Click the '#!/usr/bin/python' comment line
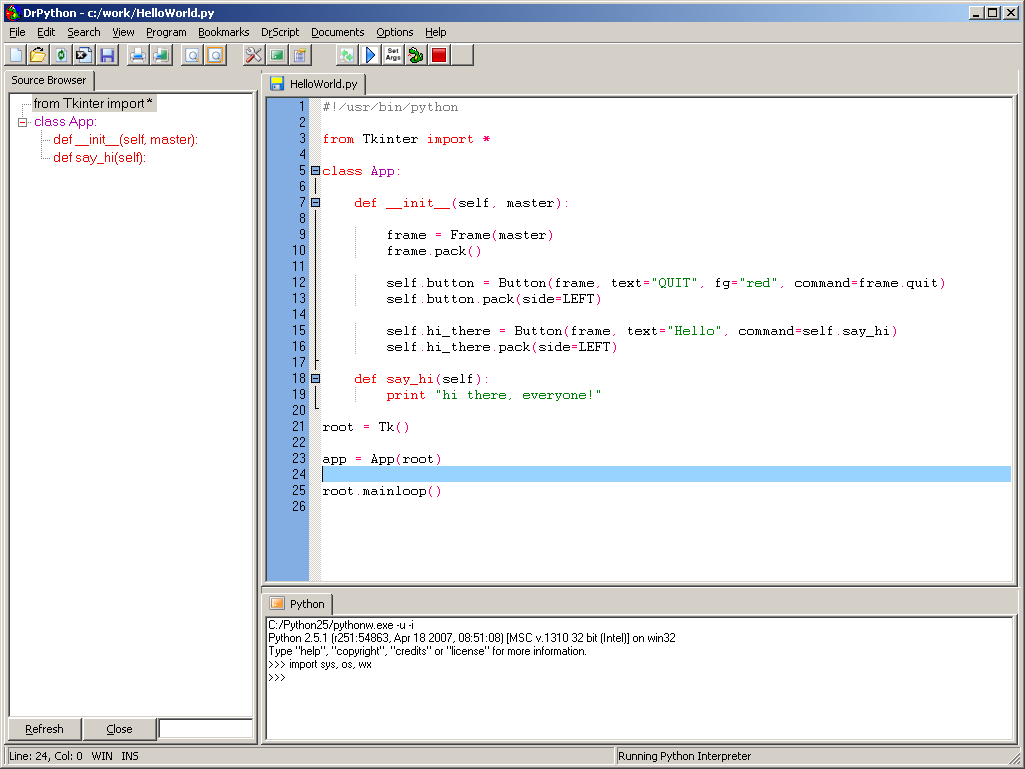 click(390, 107)
